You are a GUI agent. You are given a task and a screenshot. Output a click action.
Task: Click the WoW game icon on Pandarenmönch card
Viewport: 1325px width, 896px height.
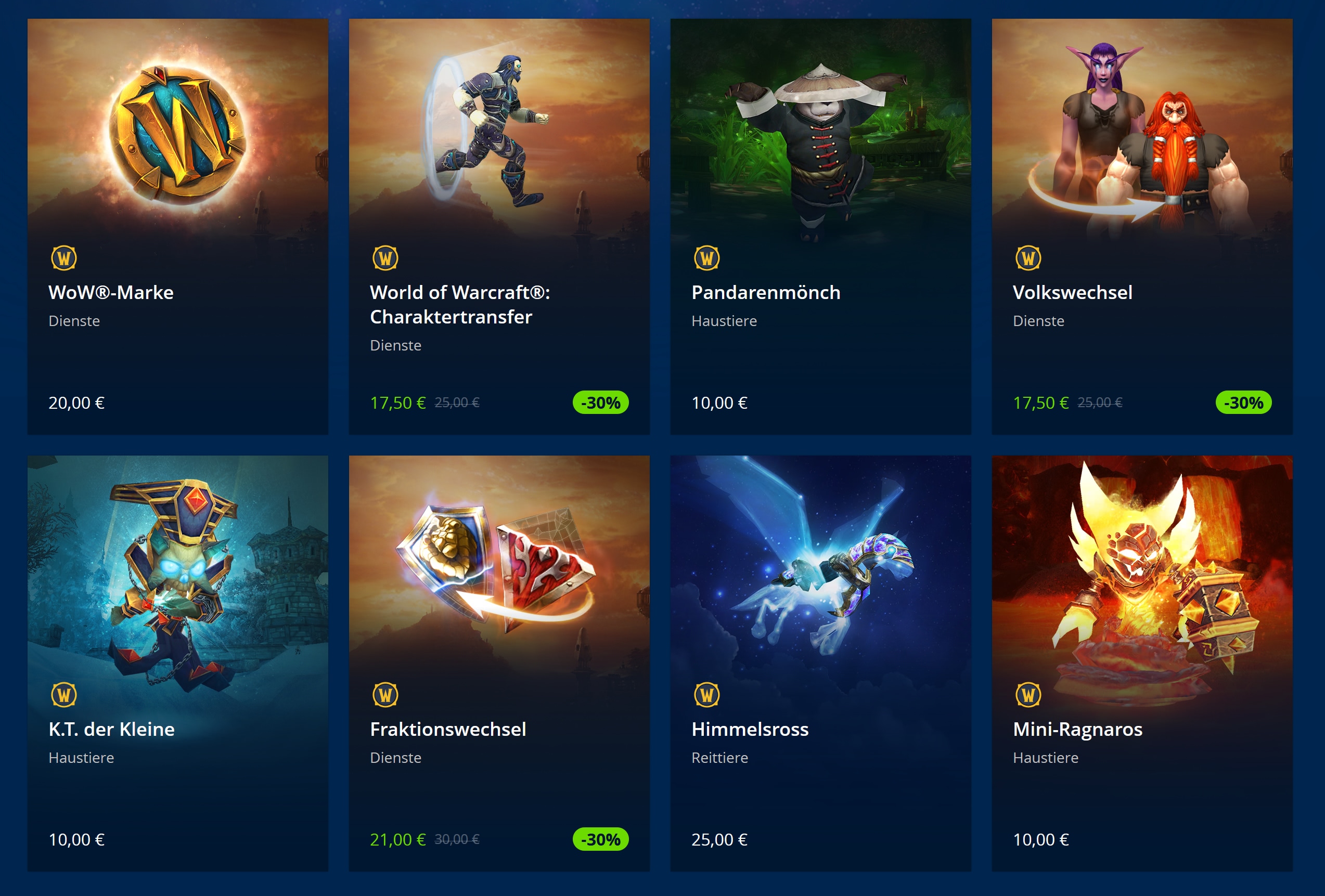(x=707, y=258)
